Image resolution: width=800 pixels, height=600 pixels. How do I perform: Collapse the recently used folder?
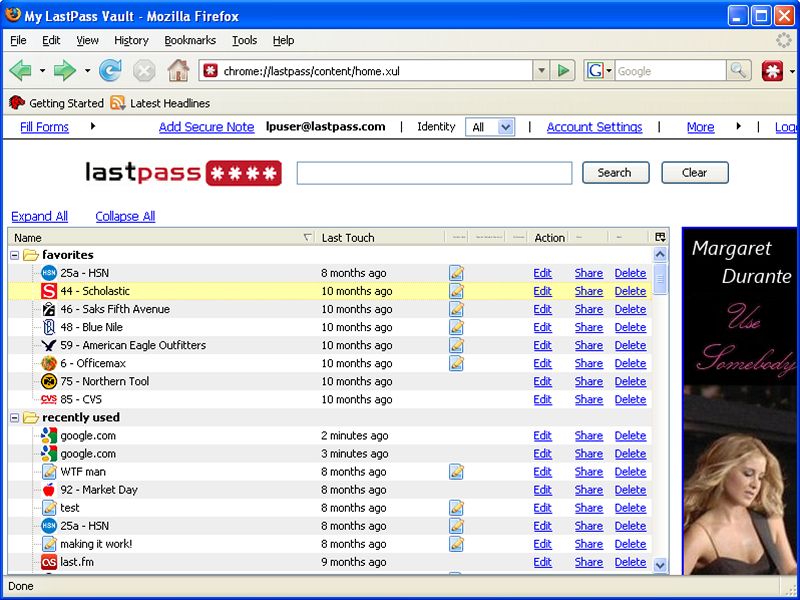[15, 417]
